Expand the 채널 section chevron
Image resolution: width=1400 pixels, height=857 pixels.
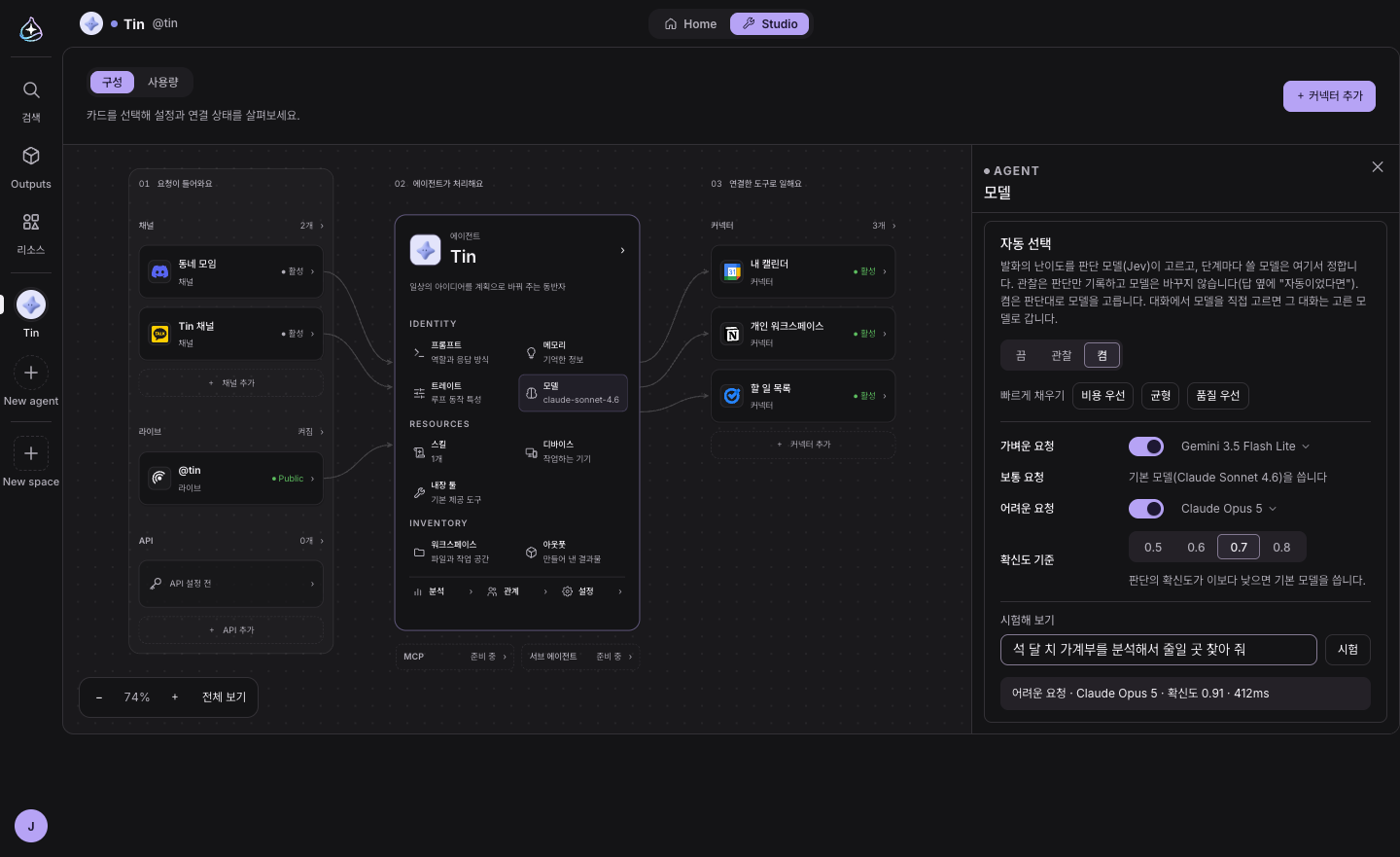tap(322, 226)
